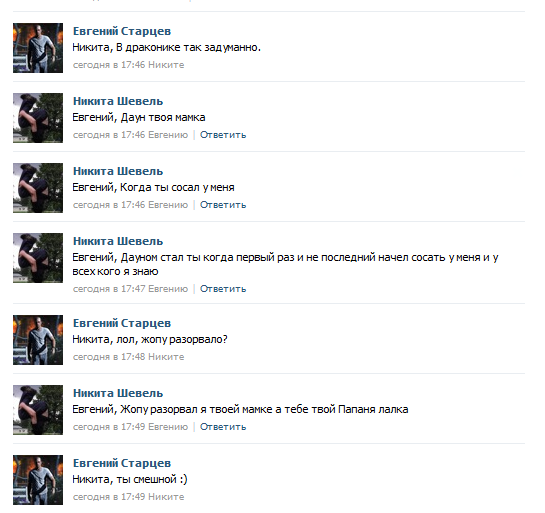Screen dimensions: 545x513
Task: Open Никита Шевель name on 17:47 comment
Action: [x=118, y=241]
